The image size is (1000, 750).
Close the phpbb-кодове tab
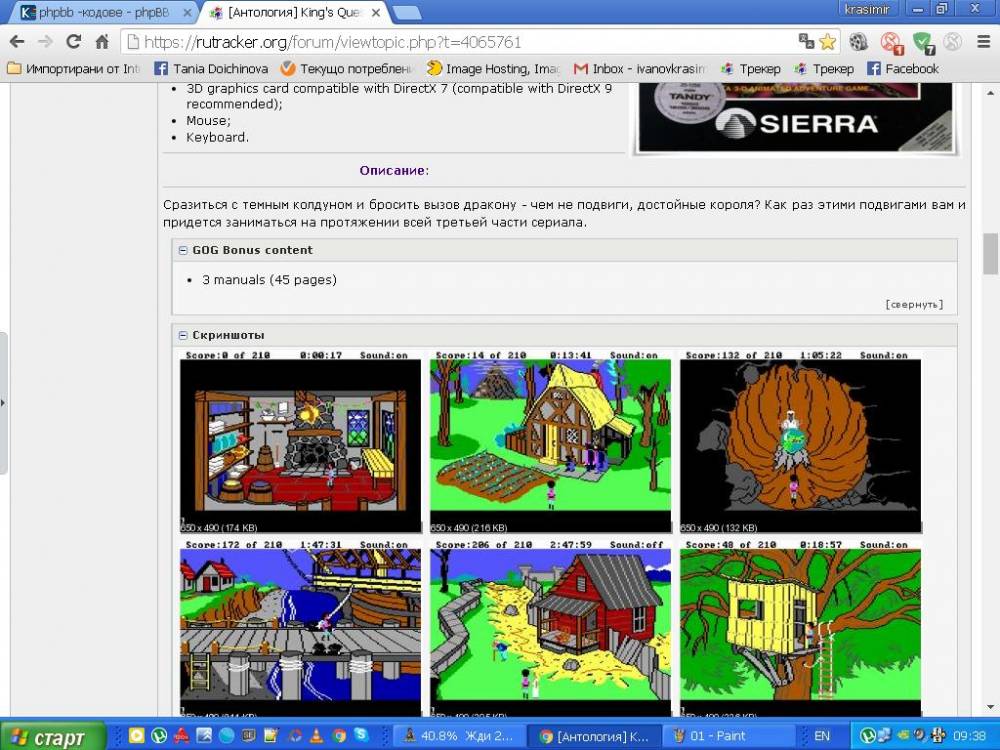click(188, 12)
